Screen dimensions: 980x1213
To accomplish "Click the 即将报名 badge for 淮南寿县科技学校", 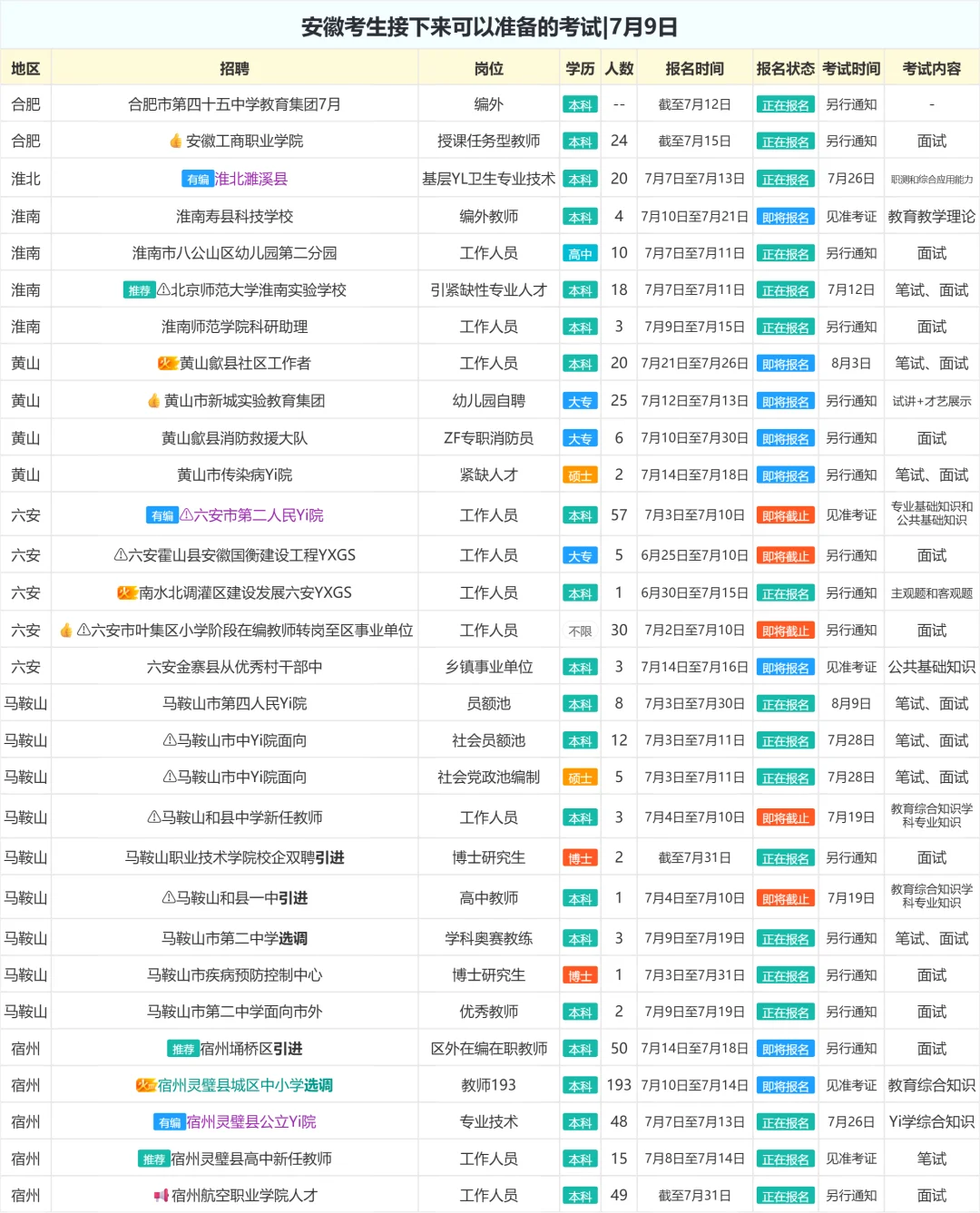I will [785, 218].
